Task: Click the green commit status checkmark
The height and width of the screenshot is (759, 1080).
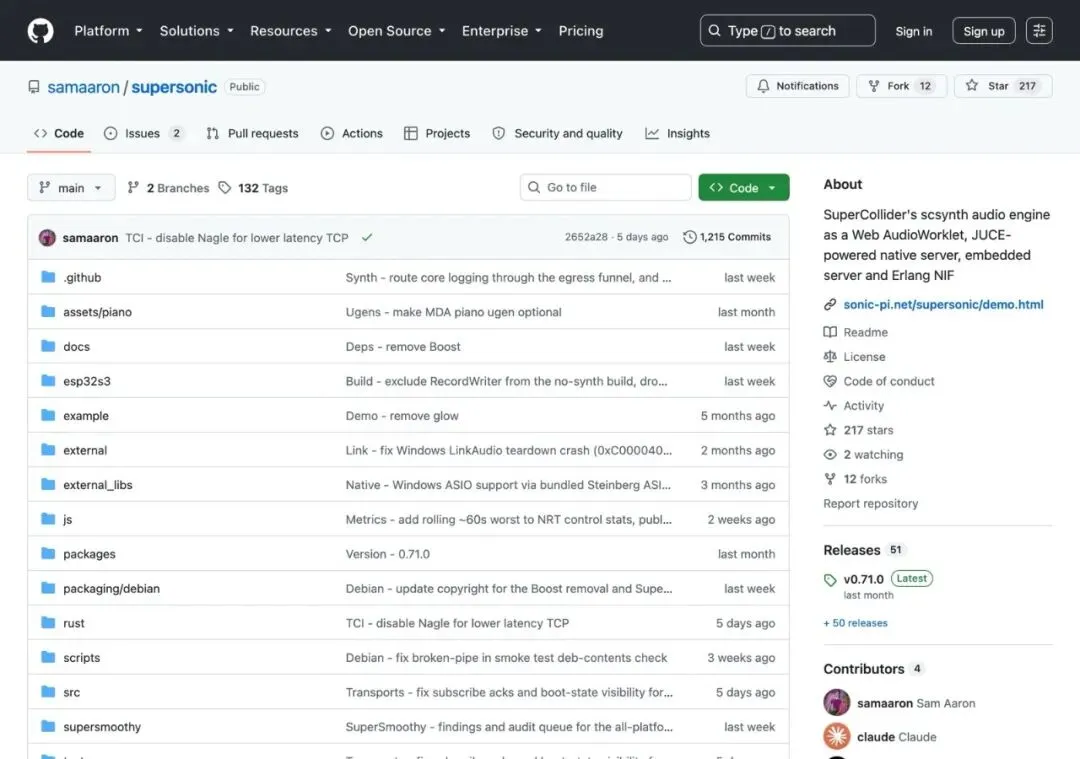Action: (x=367, y=238)
